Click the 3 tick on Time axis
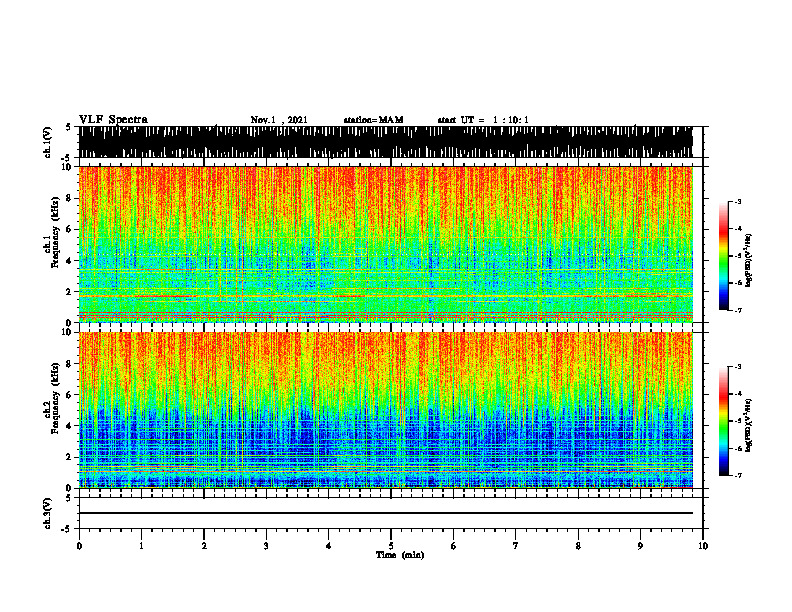The width and height of the screenshot is (792, 612). tap(266, 546)
